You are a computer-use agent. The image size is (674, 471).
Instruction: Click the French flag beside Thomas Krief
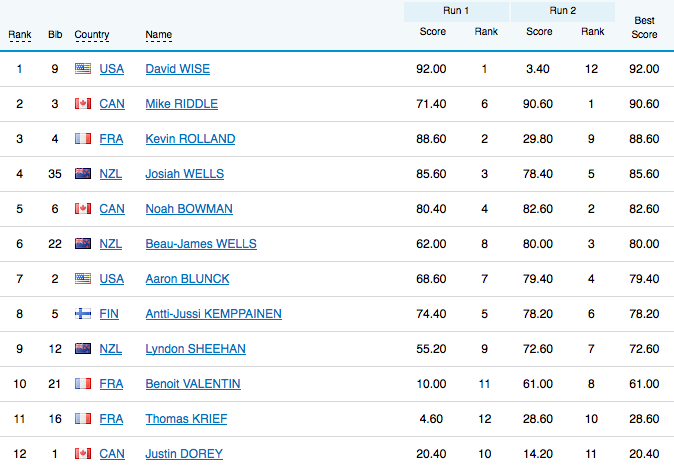(x=83, y=419)
